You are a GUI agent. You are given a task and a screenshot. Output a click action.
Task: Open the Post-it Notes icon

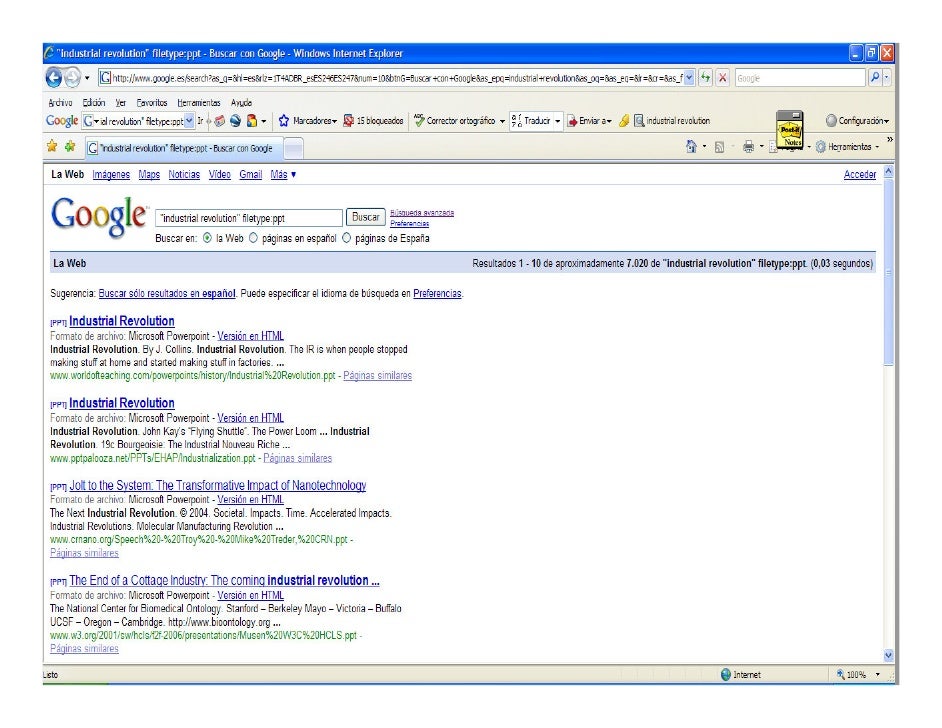tap(789, 129)
